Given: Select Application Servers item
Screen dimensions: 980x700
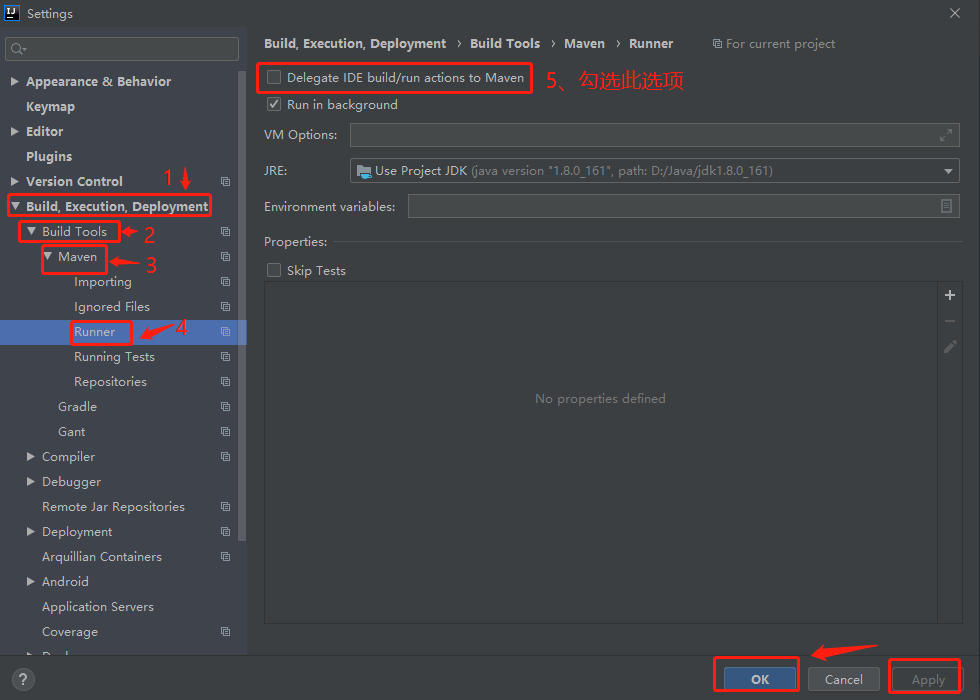Looking at the screenshot, I should pyautogui.click(x=98, y=606).
